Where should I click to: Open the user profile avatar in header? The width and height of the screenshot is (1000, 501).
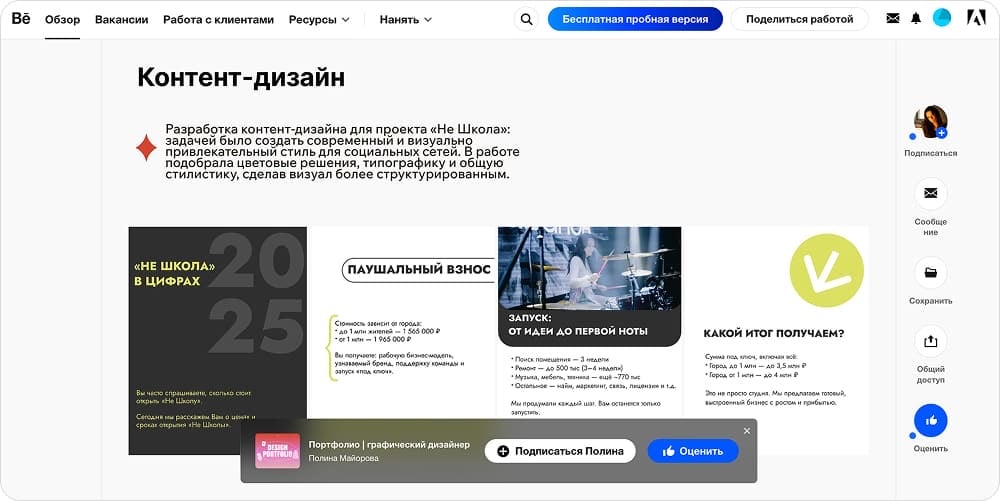[x=942, y=18]
